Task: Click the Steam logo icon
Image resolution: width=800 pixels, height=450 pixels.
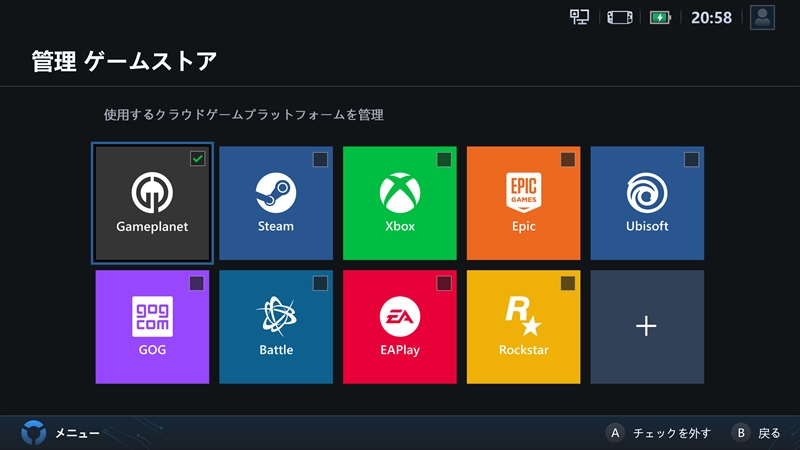Action: (276, 193)
